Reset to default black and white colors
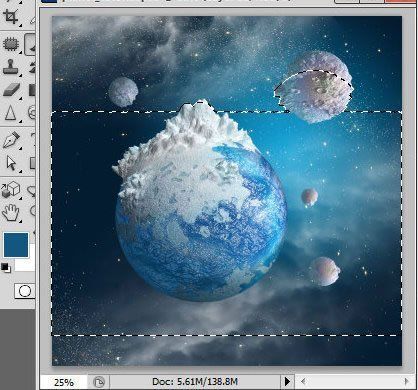 5,267
